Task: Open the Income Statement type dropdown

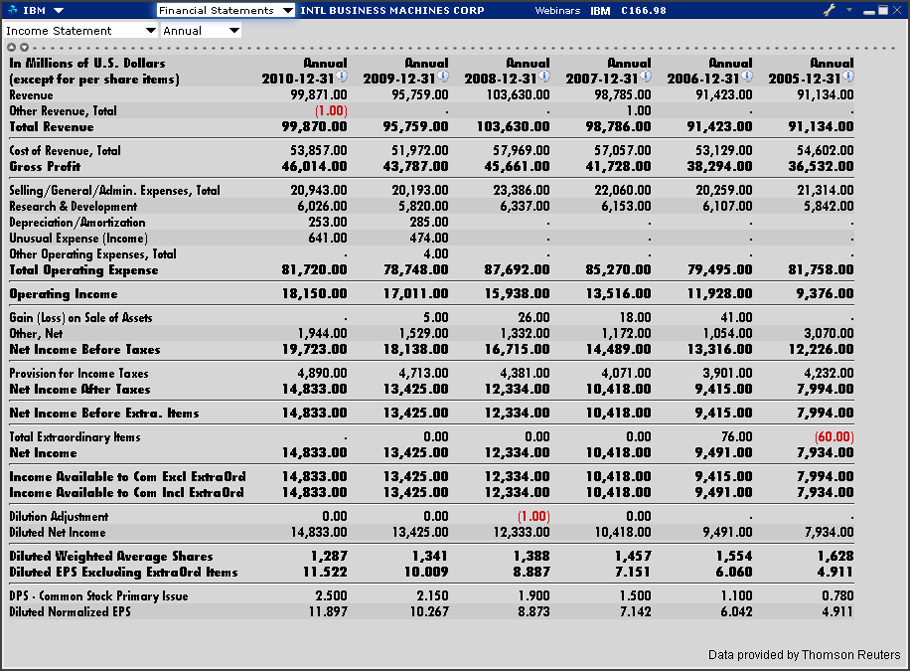Action: (81, 31)
